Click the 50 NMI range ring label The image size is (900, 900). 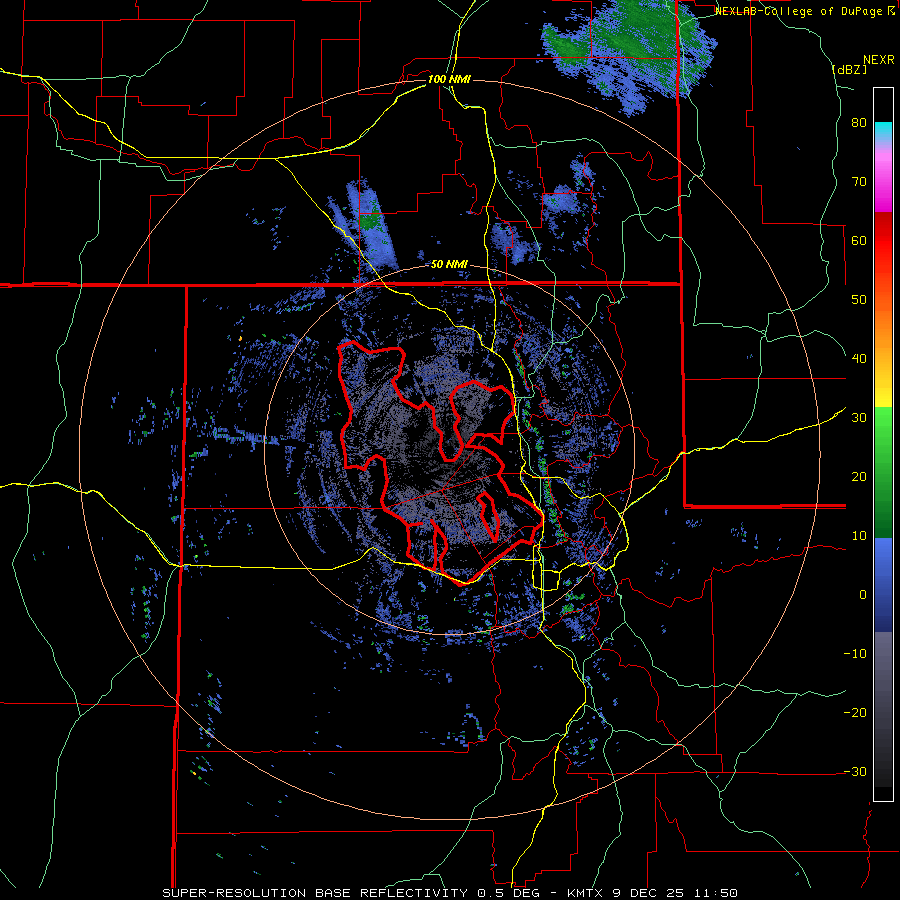coord(449,265)
